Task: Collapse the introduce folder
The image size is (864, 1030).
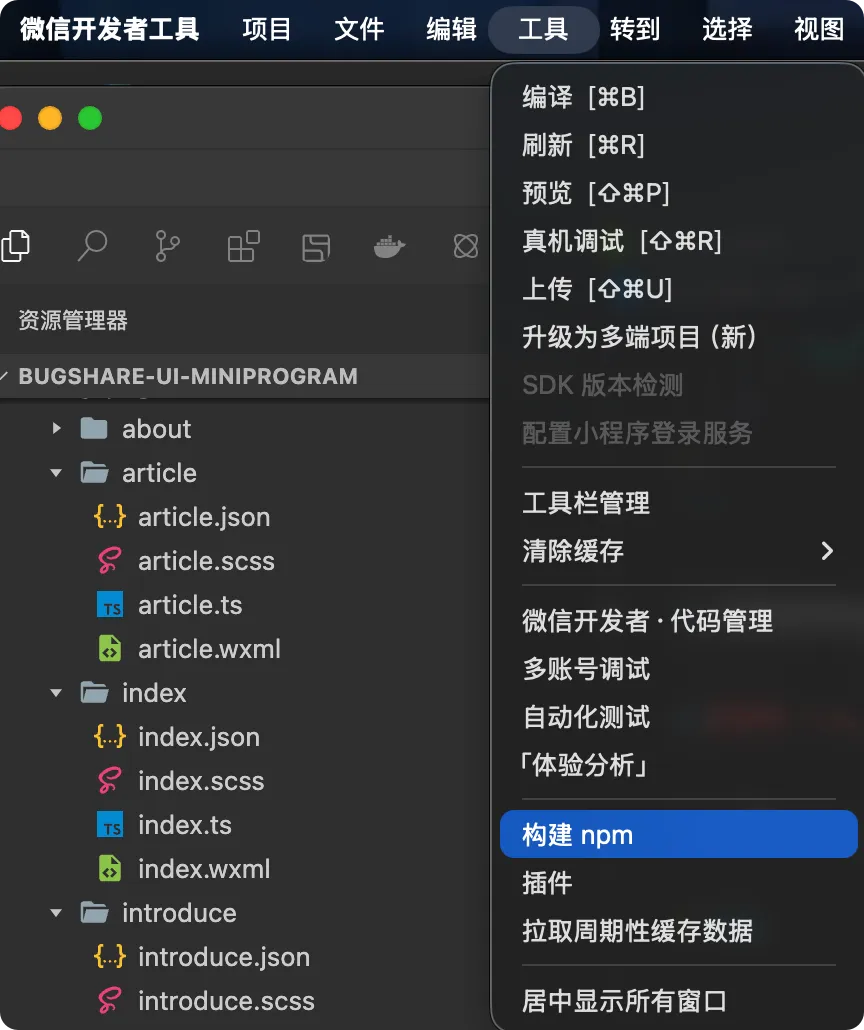Action: (x=57, y=913)
